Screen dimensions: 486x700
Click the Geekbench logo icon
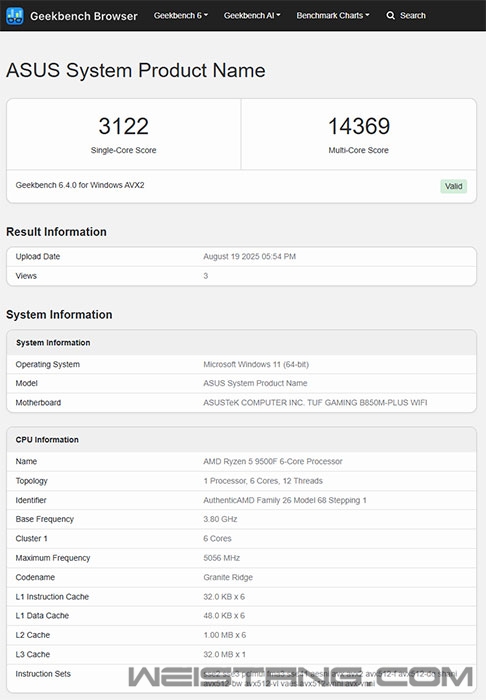point(15,16)
